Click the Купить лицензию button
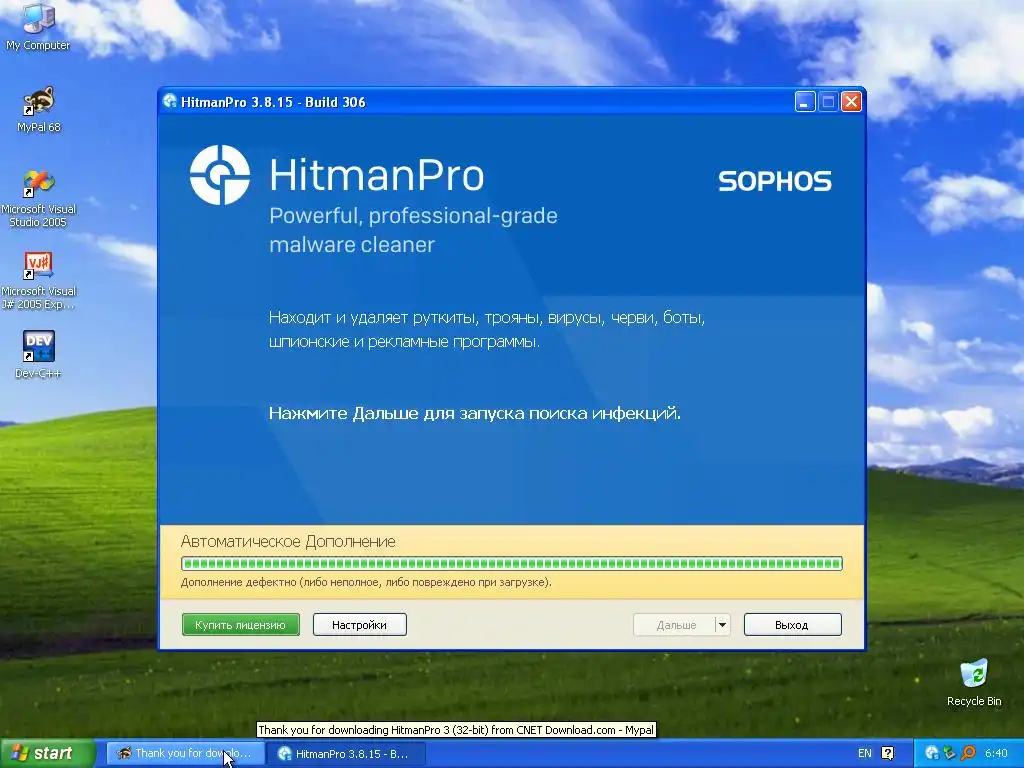Screen dimensions: 1024x768 click(x=240, y=624)
